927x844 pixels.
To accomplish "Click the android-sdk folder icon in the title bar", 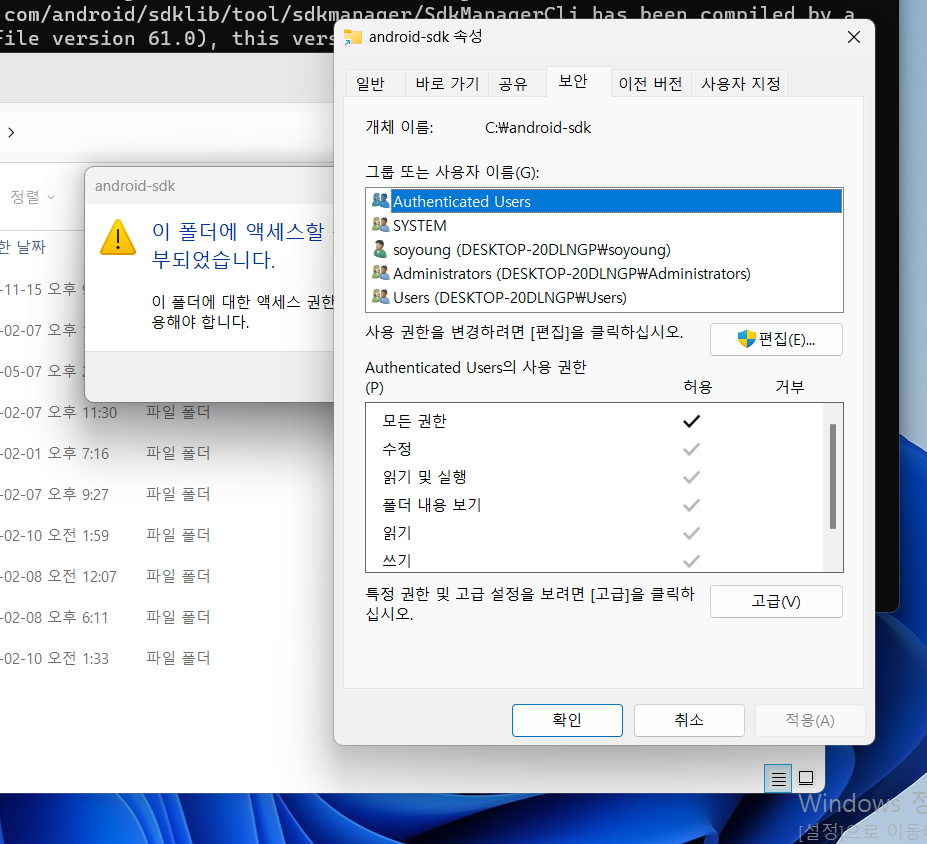I will (353, 37).
